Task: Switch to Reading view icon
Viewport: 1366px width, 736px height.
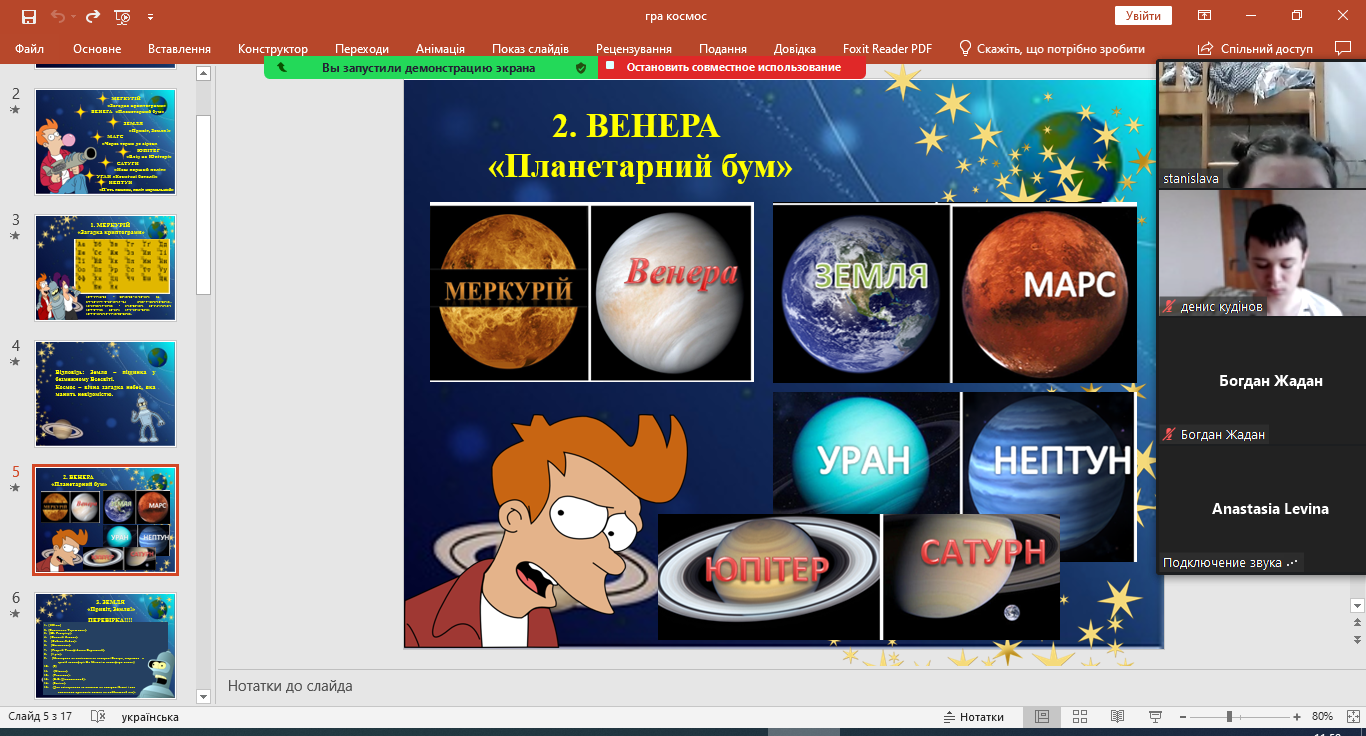Action: pyautogui.click(x=1118, y=717)
